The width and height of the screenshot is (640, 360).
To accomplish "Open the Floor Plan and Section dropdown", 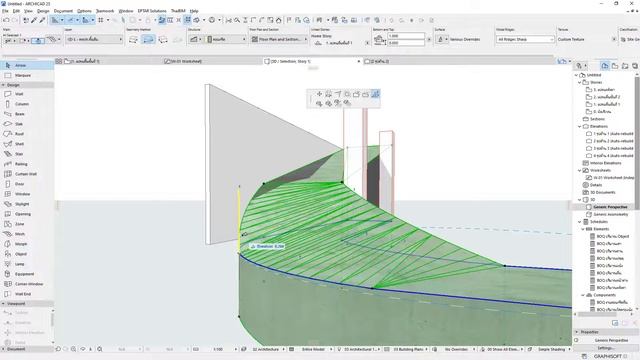I will (279, 39).
